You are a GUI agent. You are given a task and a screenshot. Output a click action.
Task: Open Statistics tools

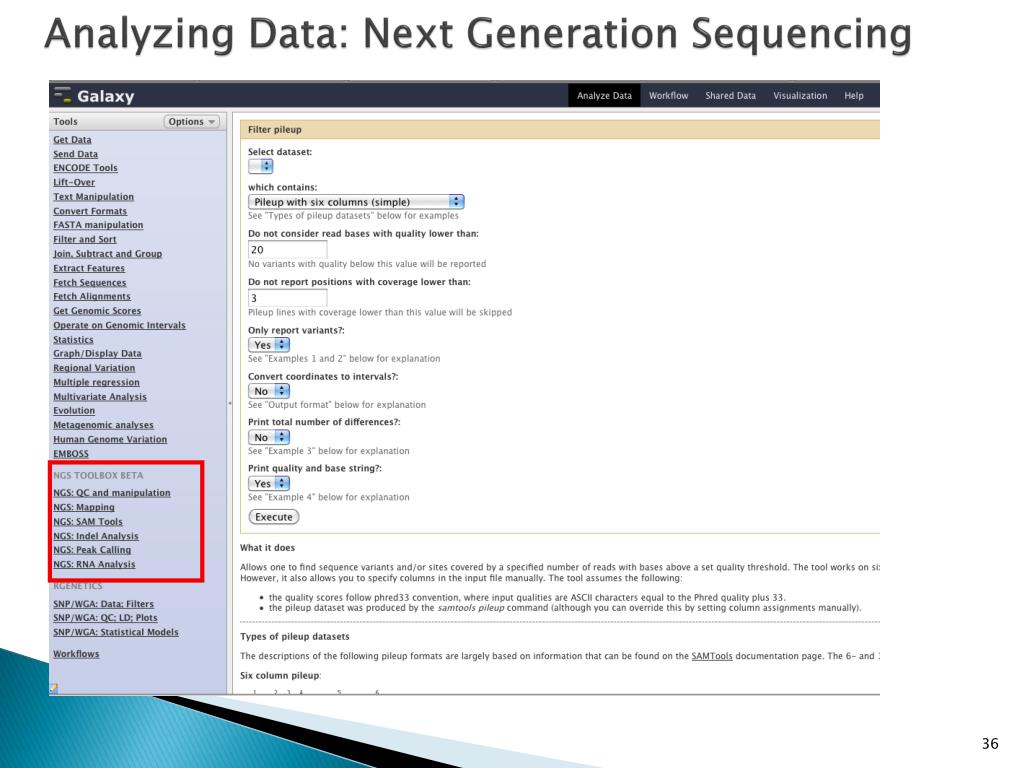click(x=73, y=340)
